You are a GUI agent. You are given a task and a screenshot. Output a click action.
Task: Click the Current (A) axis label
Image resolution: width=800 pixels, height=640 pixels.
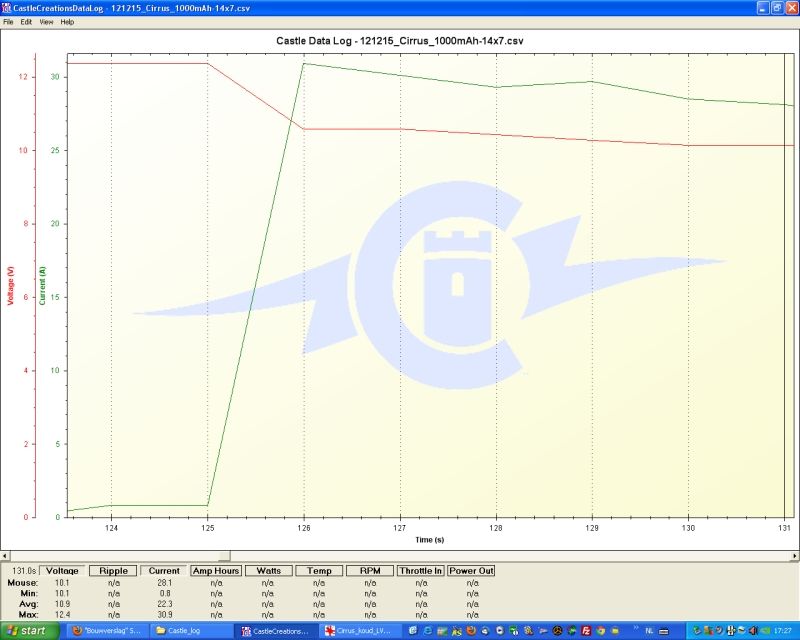[42, 285]
